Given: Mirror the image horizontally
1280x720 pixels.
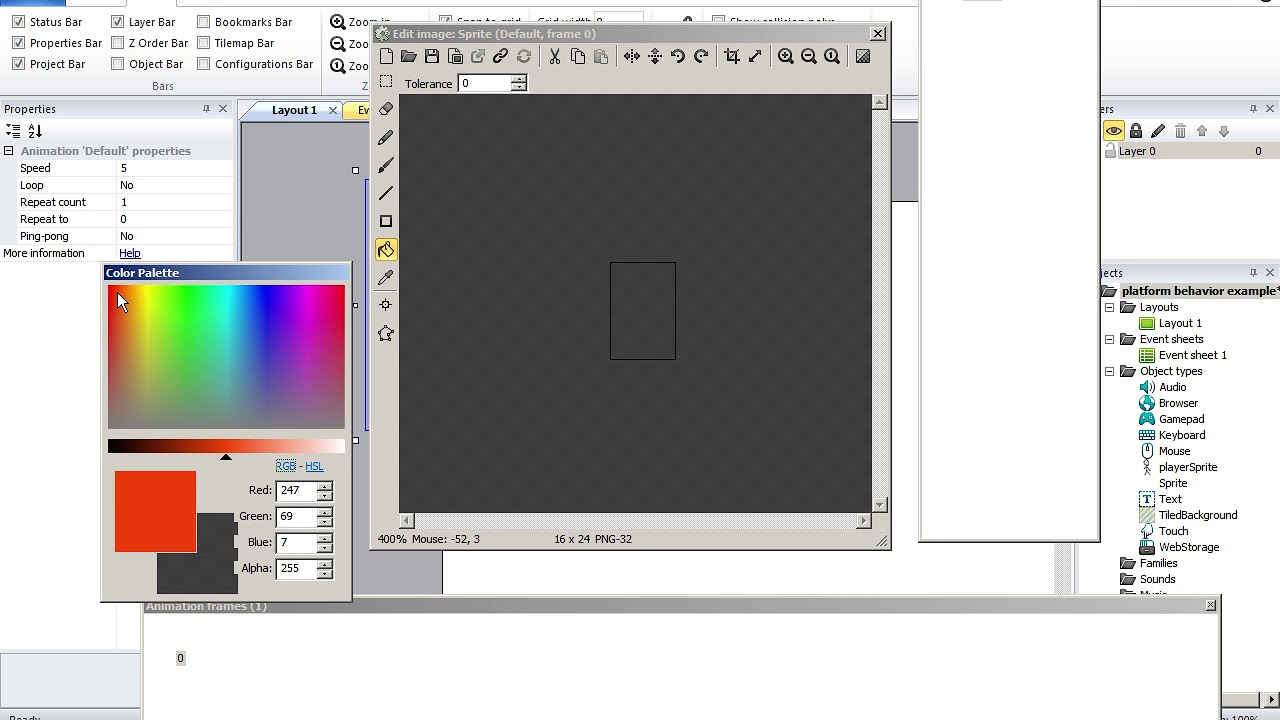Looking at the screenshot, I should pyautogui.click(x=632, y=57).
